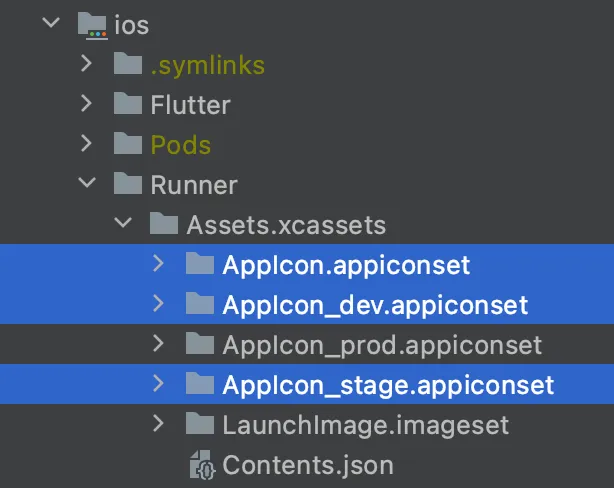The height and width of the screenshot is (488, 614).
Task: Collapse the Runner folder chevron
Action: coord(86,184)
